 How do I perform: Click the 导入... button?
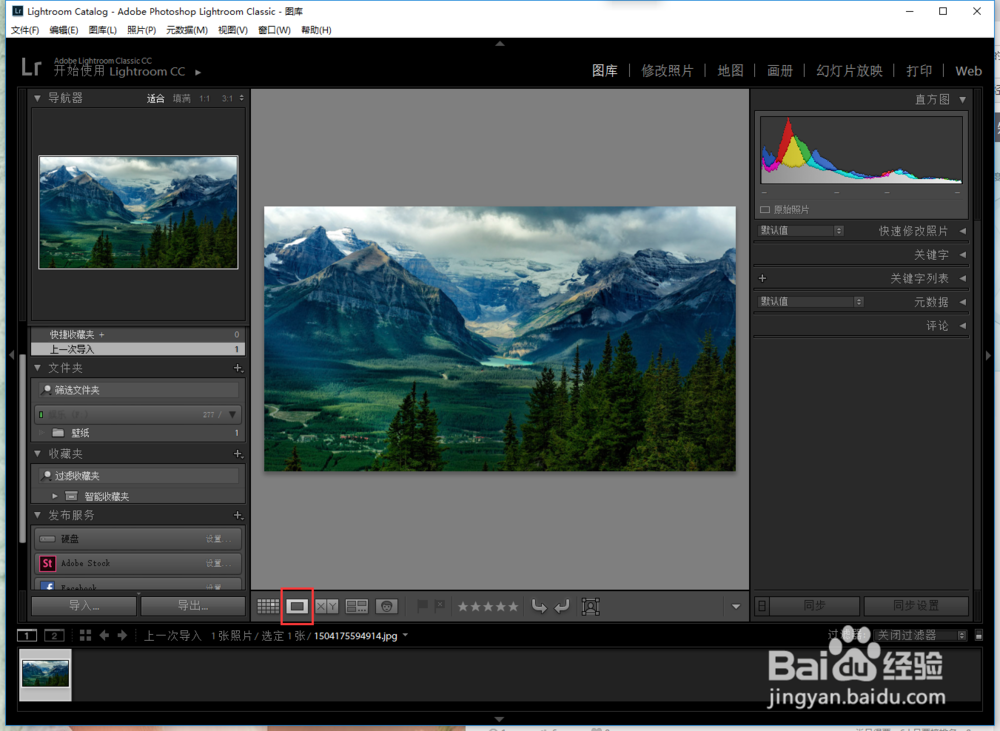pyautogui.click(x=85, y=605)
